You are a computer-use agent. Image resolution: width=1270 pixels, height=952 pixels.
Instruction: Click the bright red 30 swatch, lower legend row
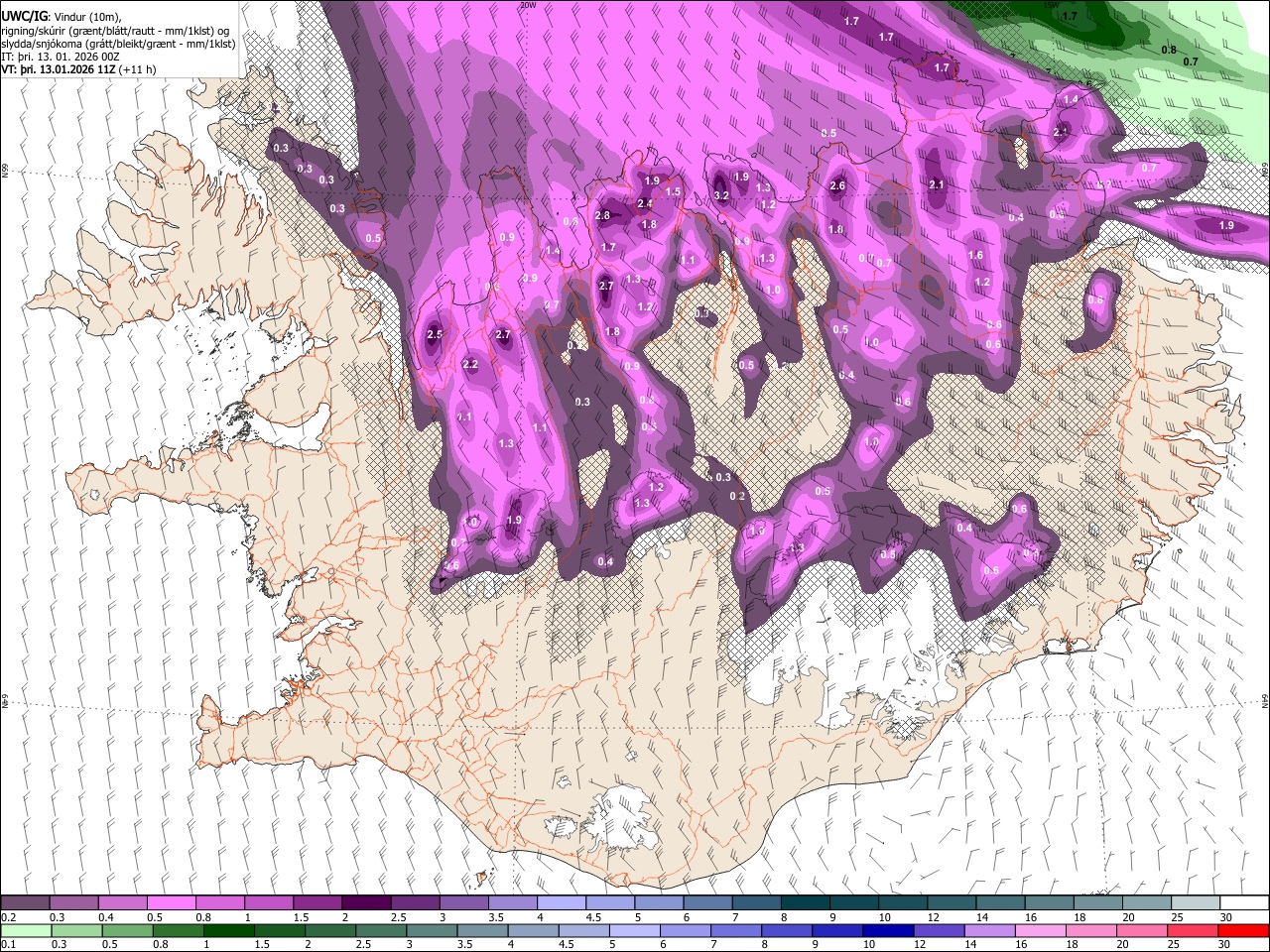(1242, 930)
